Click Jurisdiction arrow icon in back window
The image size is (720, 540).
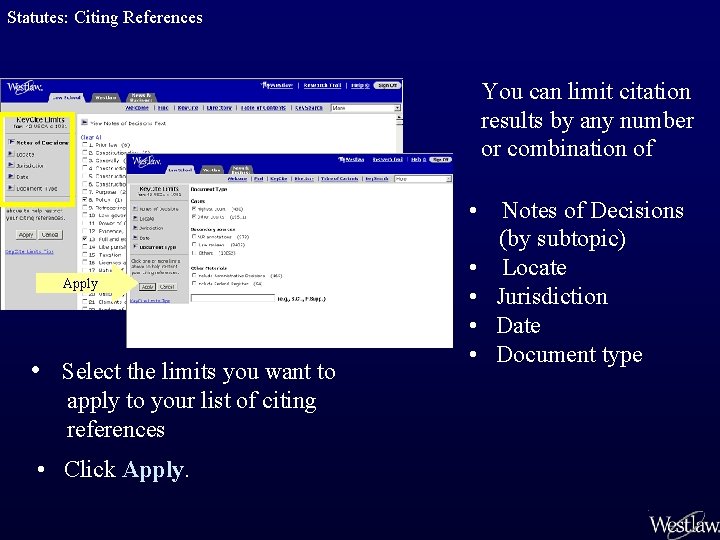[x=11, y=165]
